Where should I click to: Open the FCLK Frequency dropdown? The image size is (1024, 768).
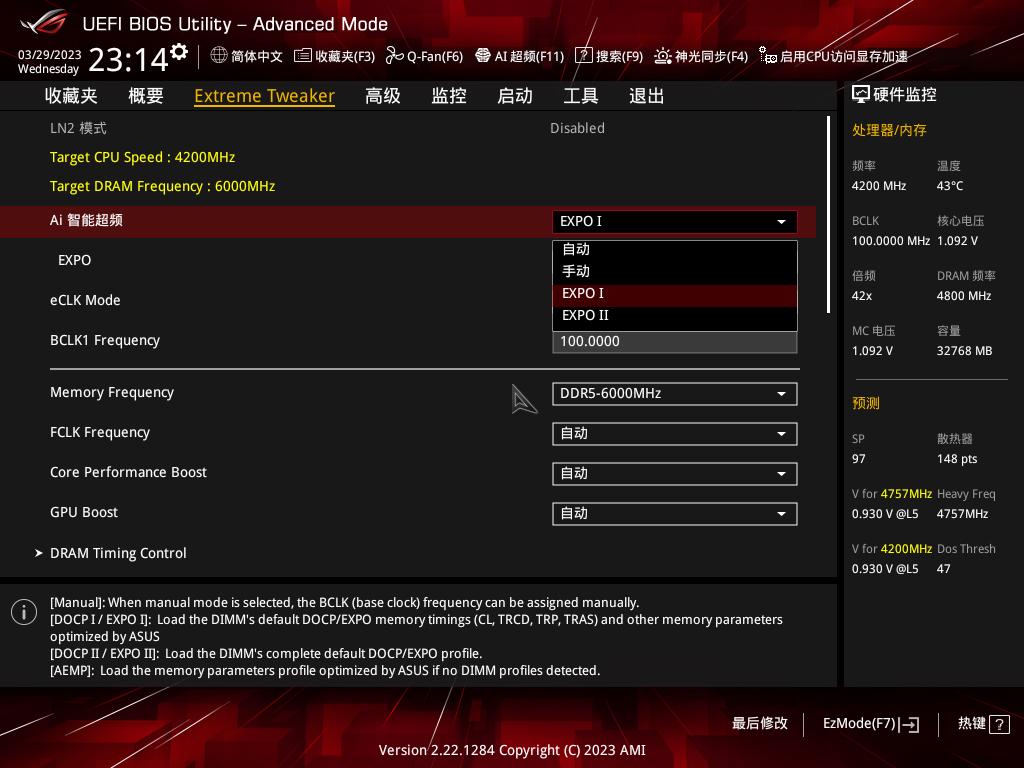click(675, 434)
